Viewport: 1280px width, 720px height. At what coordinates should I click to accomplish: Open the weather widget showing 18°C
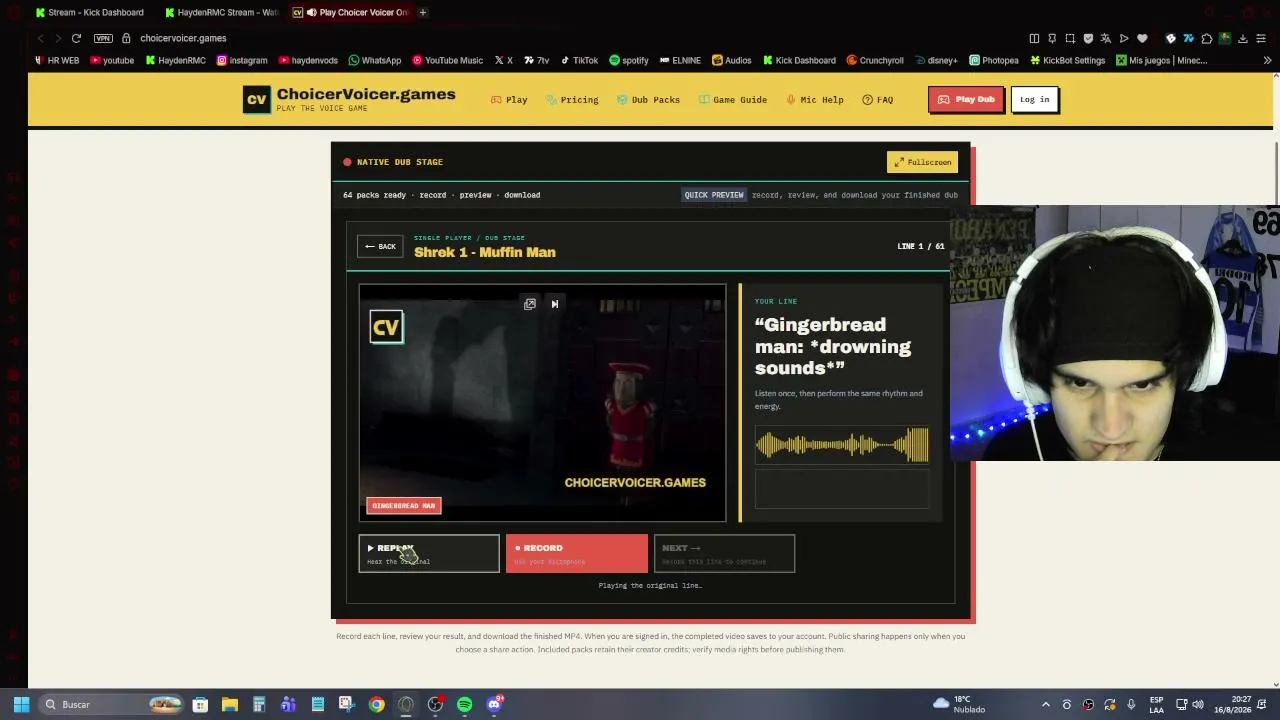959,704
